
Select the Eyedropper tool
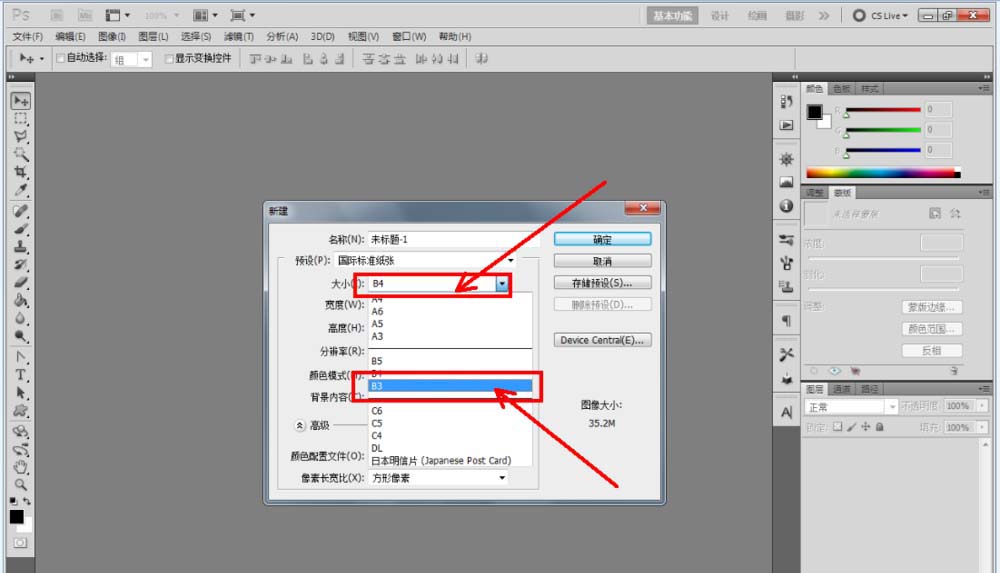pos(20,190)
